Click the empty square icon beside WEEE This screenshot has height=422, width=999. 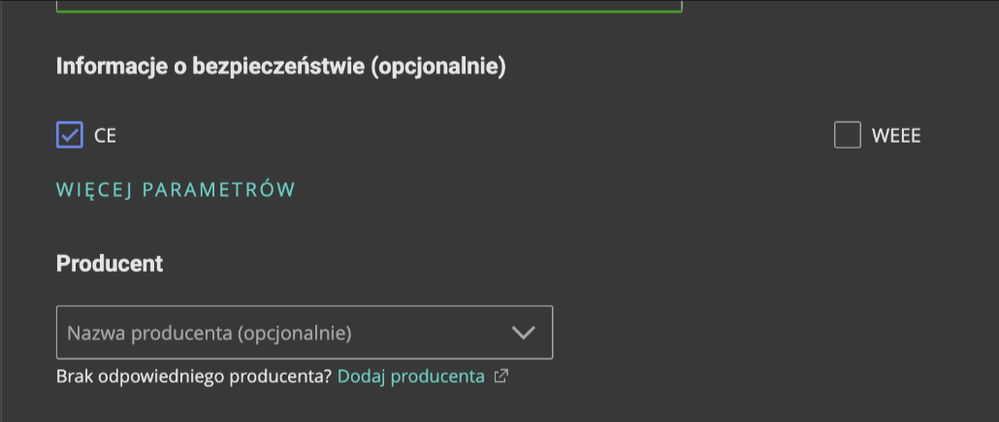(x=847, y=135)
